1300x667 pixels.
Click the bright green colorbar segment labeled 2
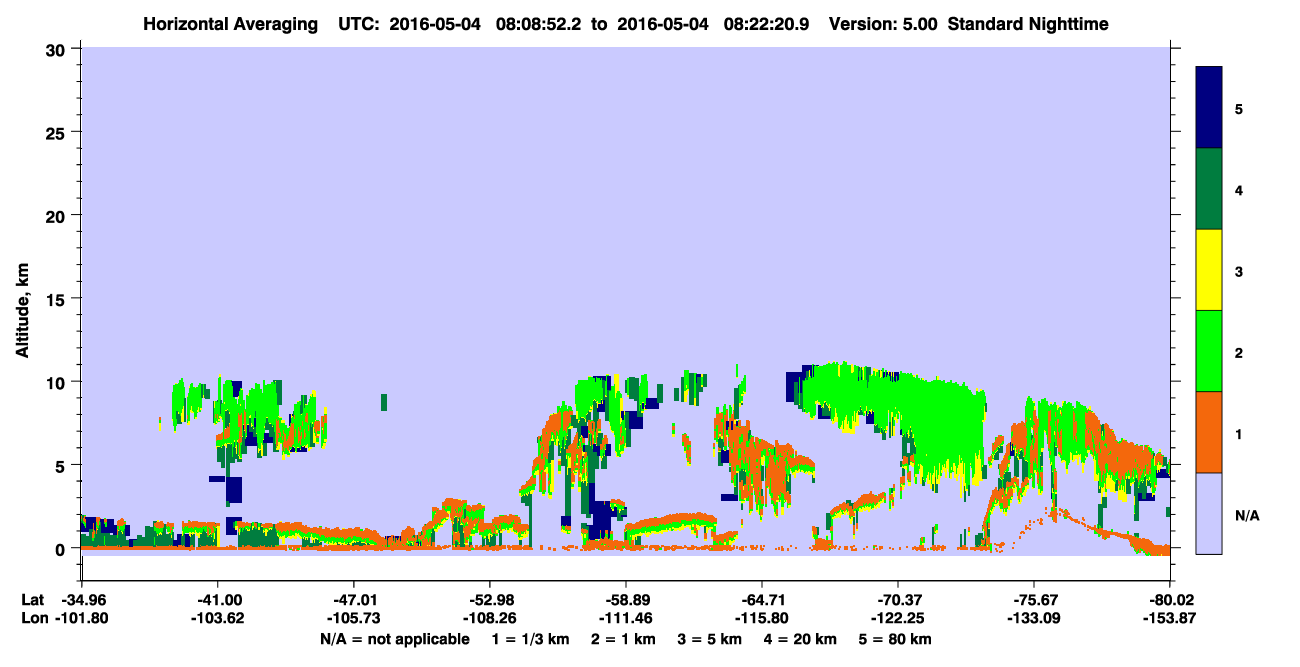[1209, 351]
